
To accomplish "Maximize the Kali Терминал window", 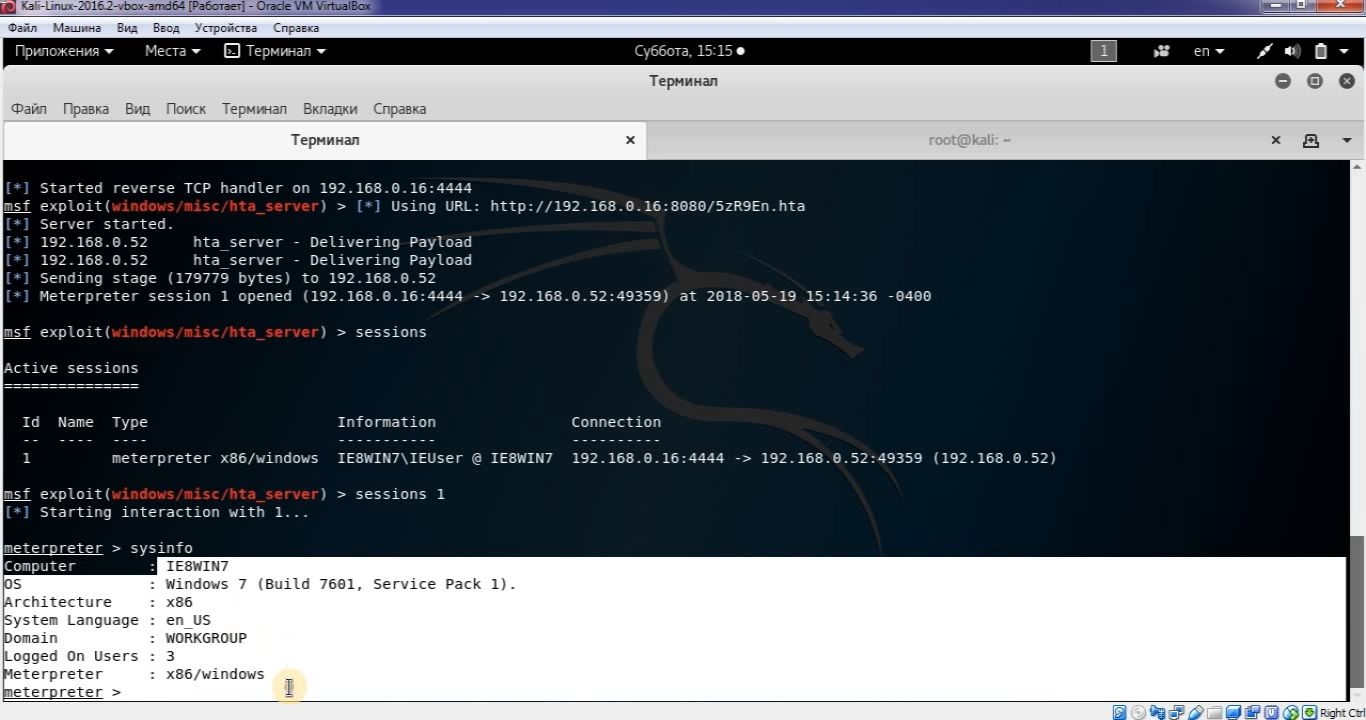I will click(x=1315, y=81).
